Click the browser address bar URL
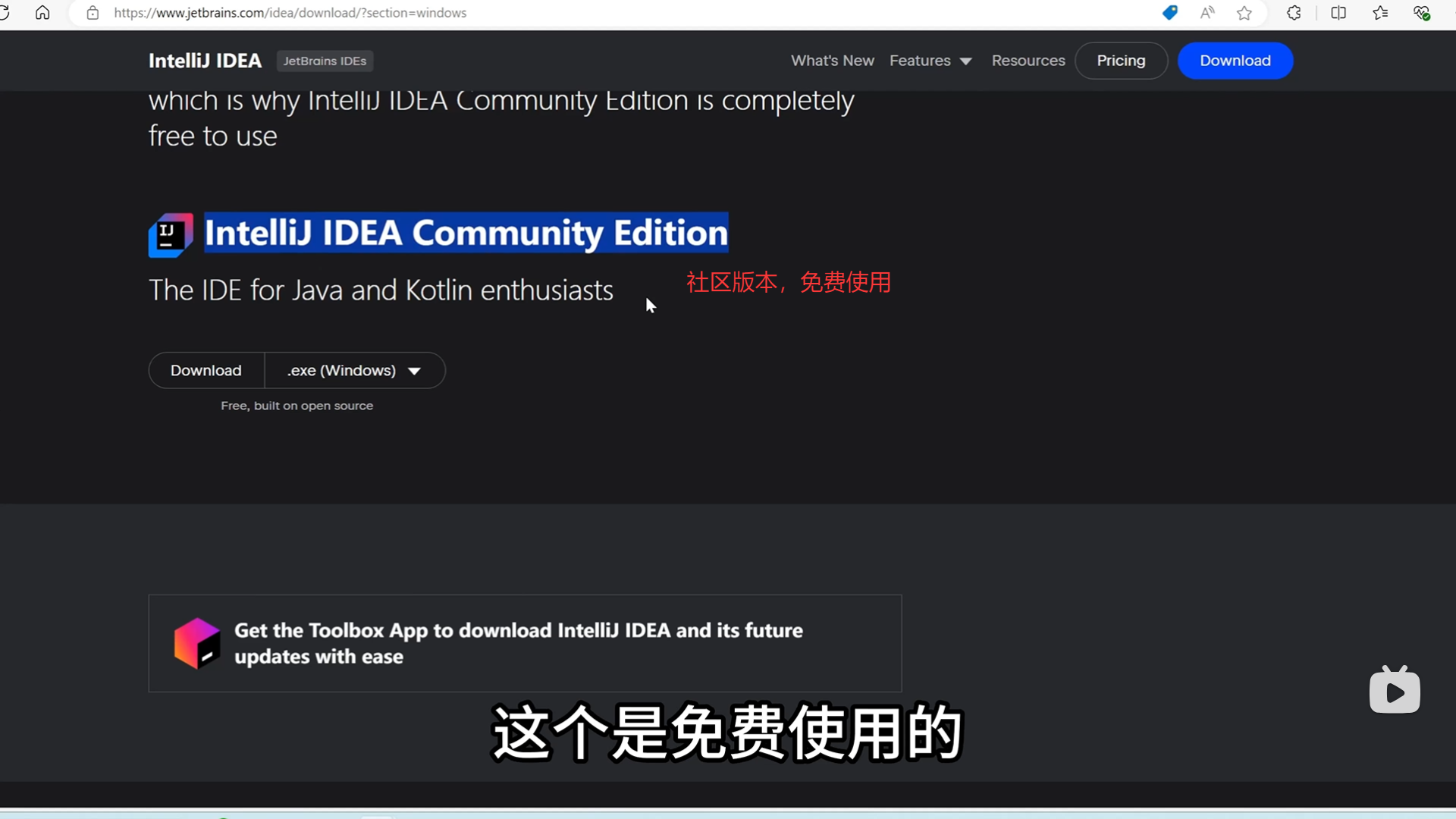Image resolution: width=1456 pixels, height=819 pixels. [x=290, y=13]
